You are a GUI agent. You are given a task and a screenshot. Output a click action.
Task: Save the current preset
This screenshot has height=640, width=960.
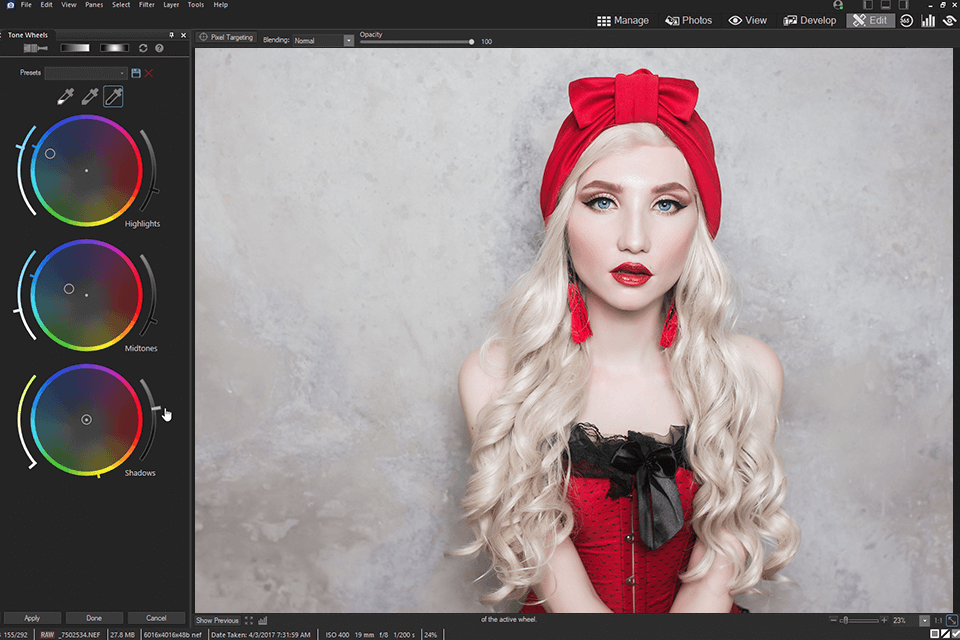136,73
